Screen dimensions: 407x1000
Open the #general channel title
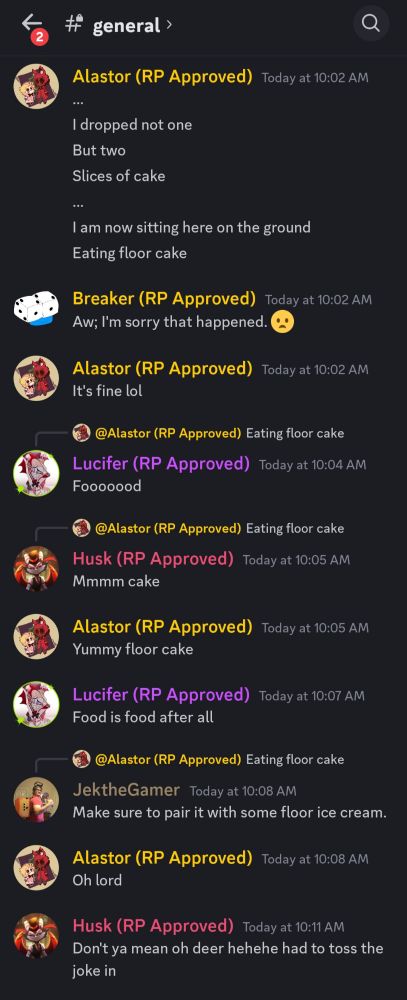click(x=118, y=26)
